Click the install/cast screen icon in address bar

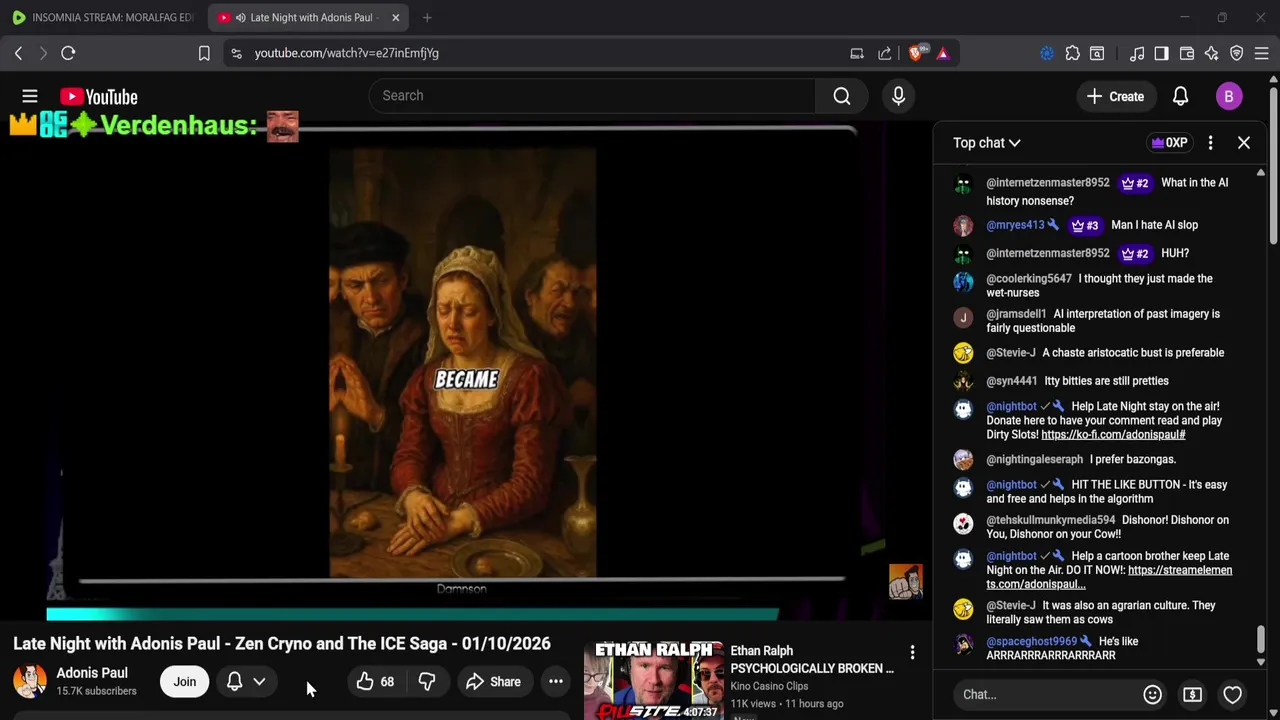click(857, 53)
